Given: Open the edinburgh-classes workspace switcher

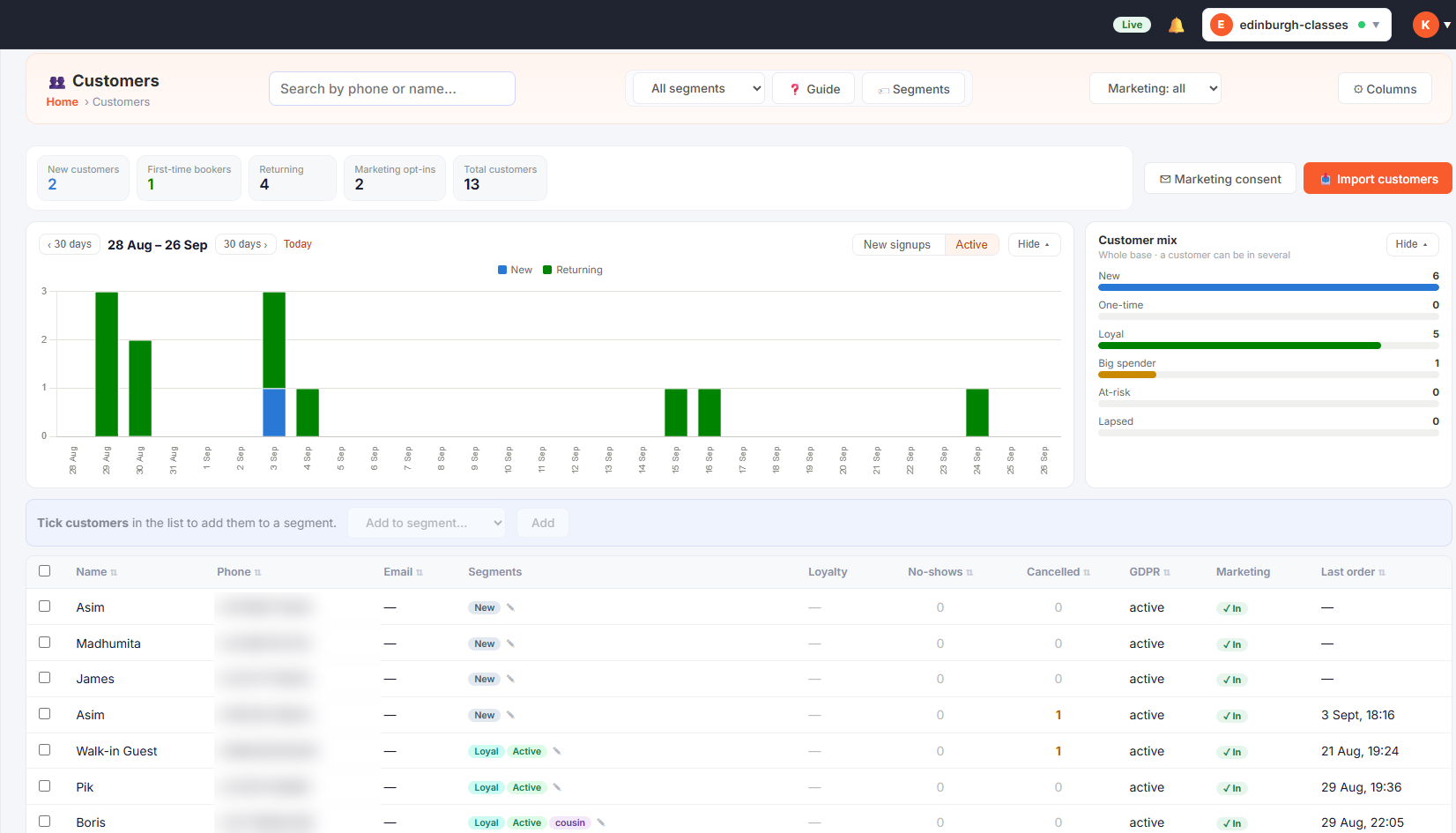Looking at the screenshot, I should click(x=1296, y=25).
